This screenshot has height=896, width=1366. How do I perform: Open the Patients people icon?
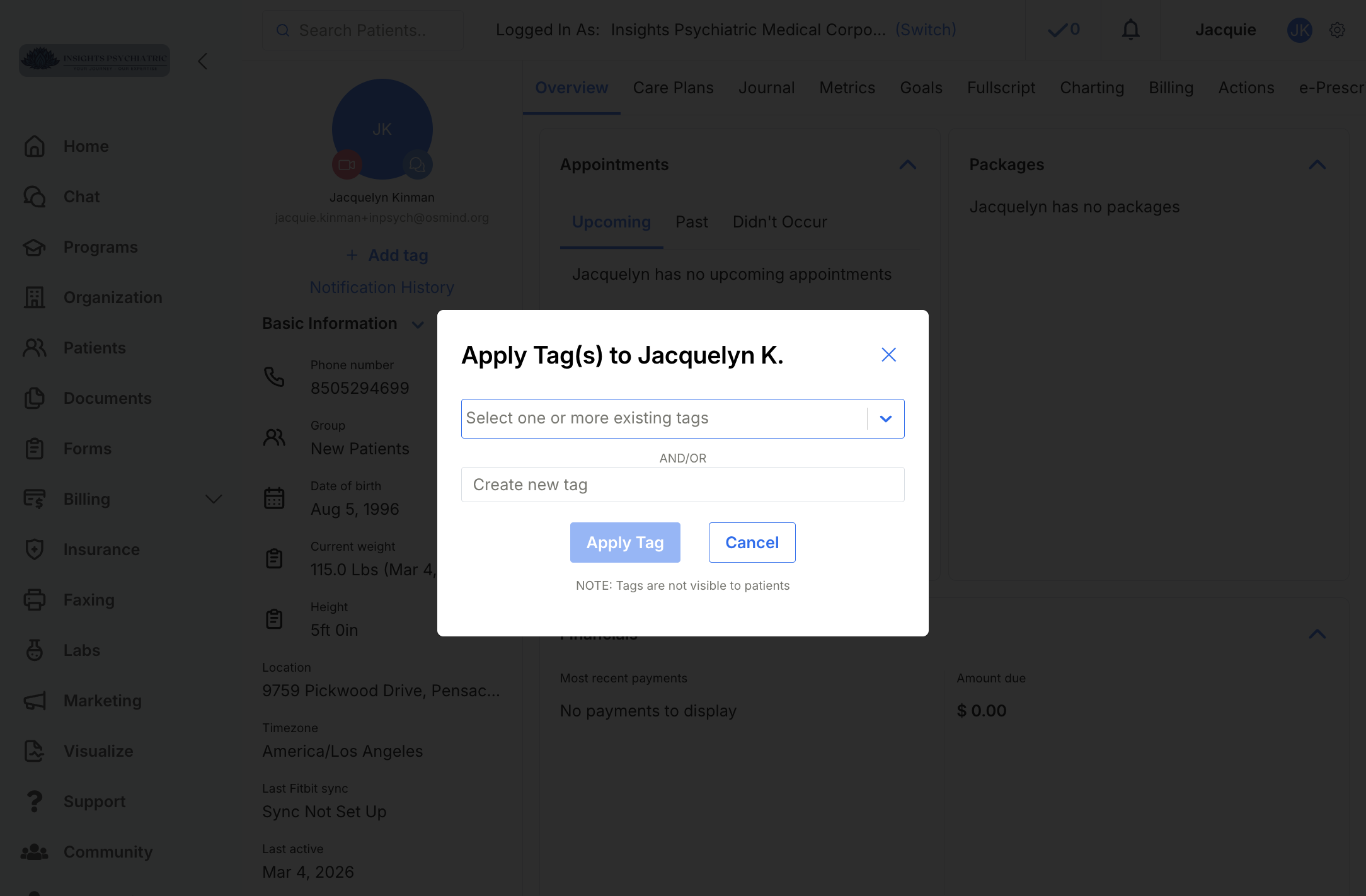coord(35,348)
